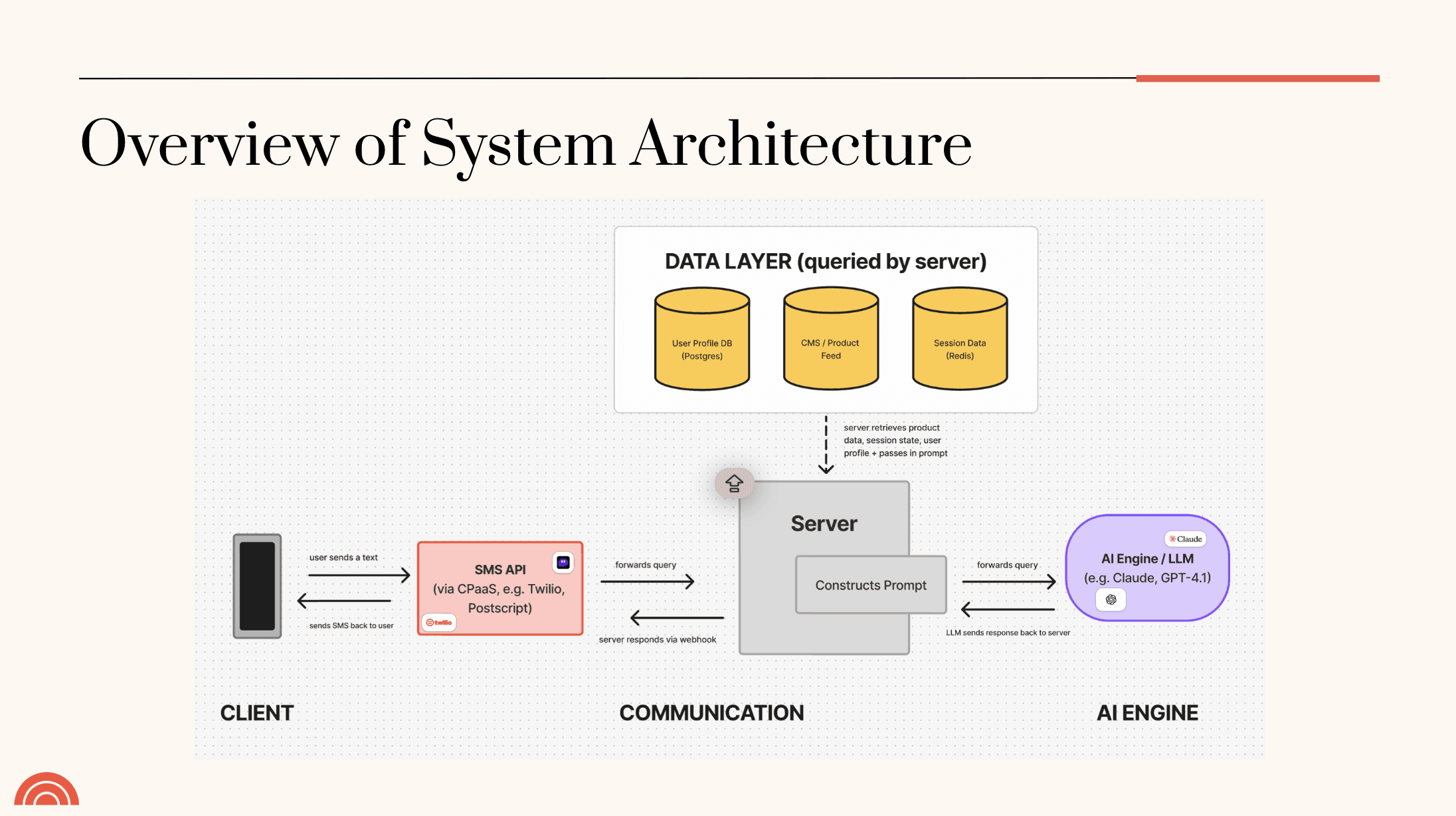
Task: Click the DATA LAYER heading
Action: [x=826, y=262]
